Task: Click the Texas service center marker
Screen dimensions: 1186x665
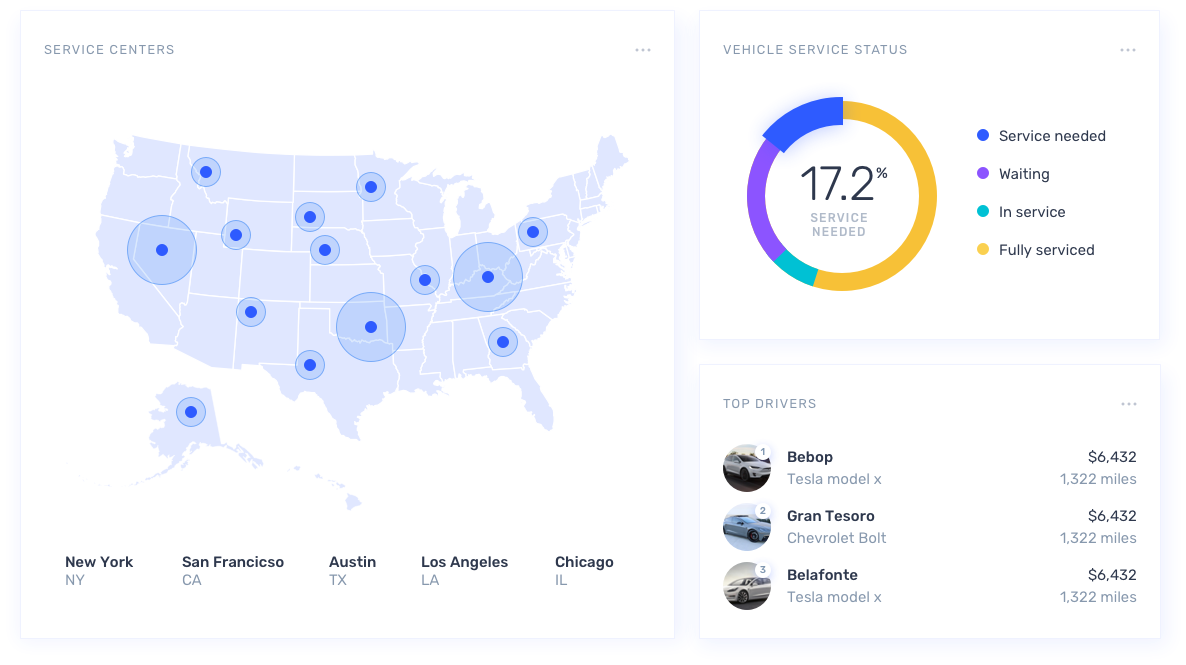Action: pyautogui.click(x=310, y=365)
